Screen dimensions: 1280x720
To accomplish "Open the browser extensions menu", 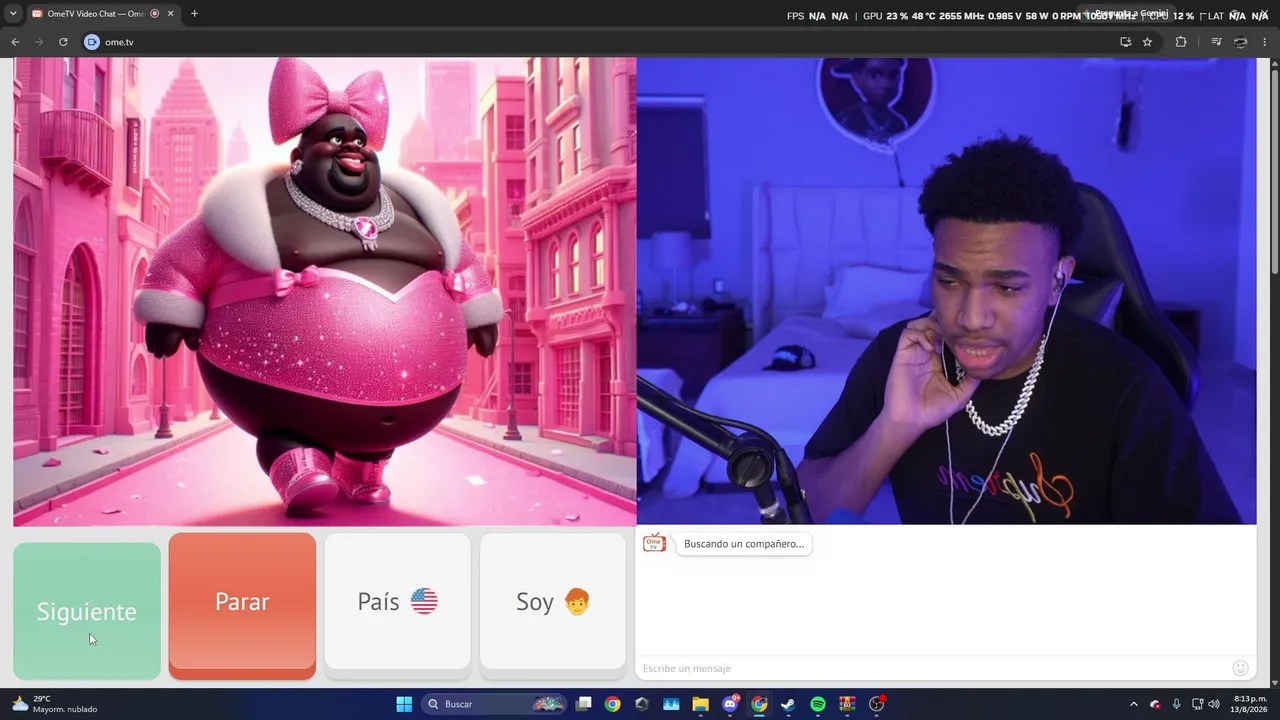I will point(1181,42).
